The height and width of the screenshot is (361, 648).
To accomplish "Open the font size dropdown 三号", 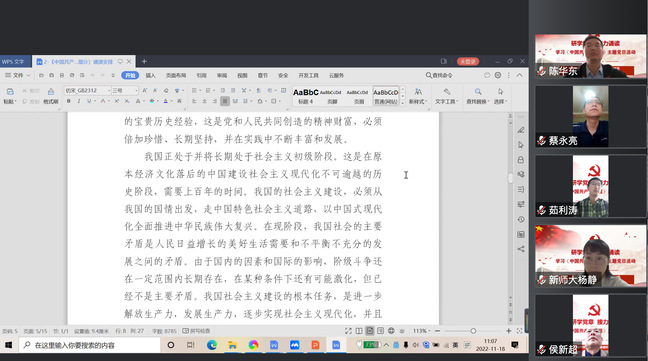I will [x=124, y=90].
